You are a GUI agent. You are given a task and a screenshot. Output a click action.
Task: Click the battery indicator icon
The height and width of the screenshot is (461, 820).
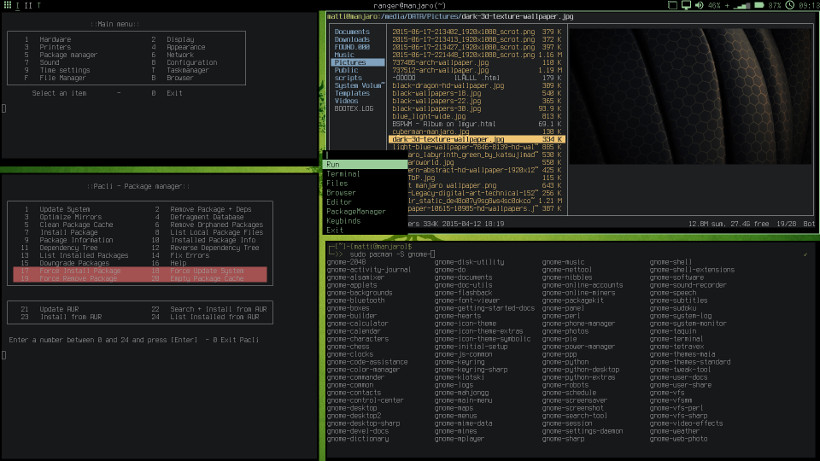click(758, 6)
